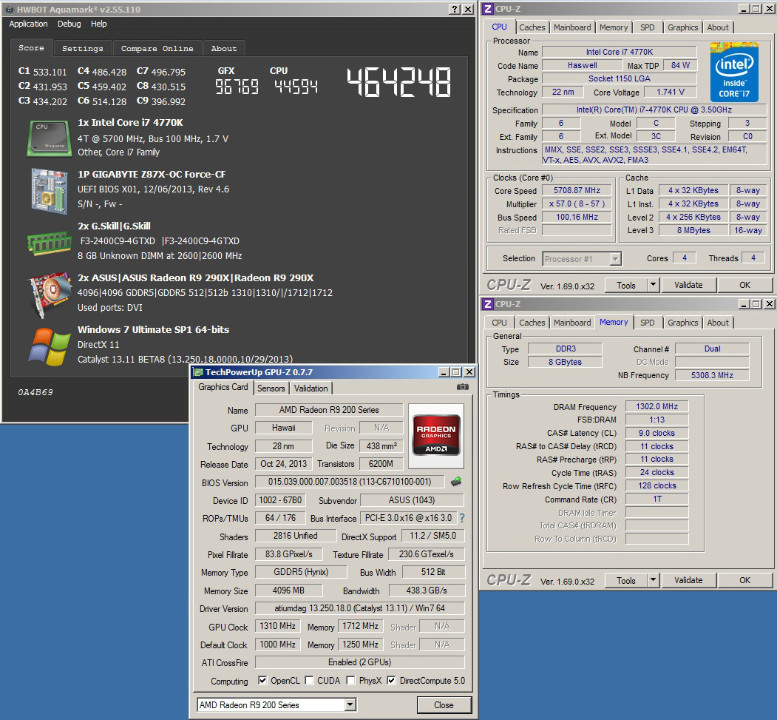Click the GPU-Z title bar app icon
777x720 pixels.
click(198, 372)
